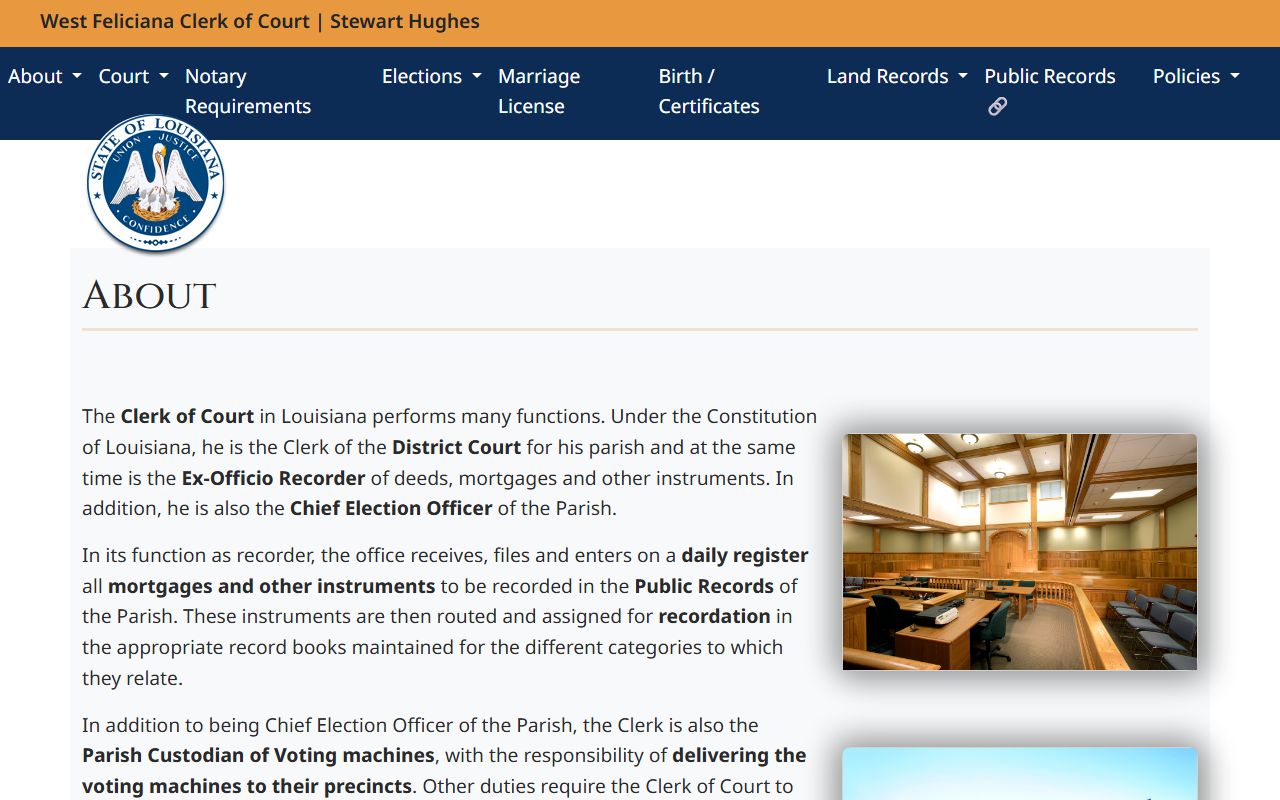
Task: Click the bold word 'recordation'
Action: point(714,616)
